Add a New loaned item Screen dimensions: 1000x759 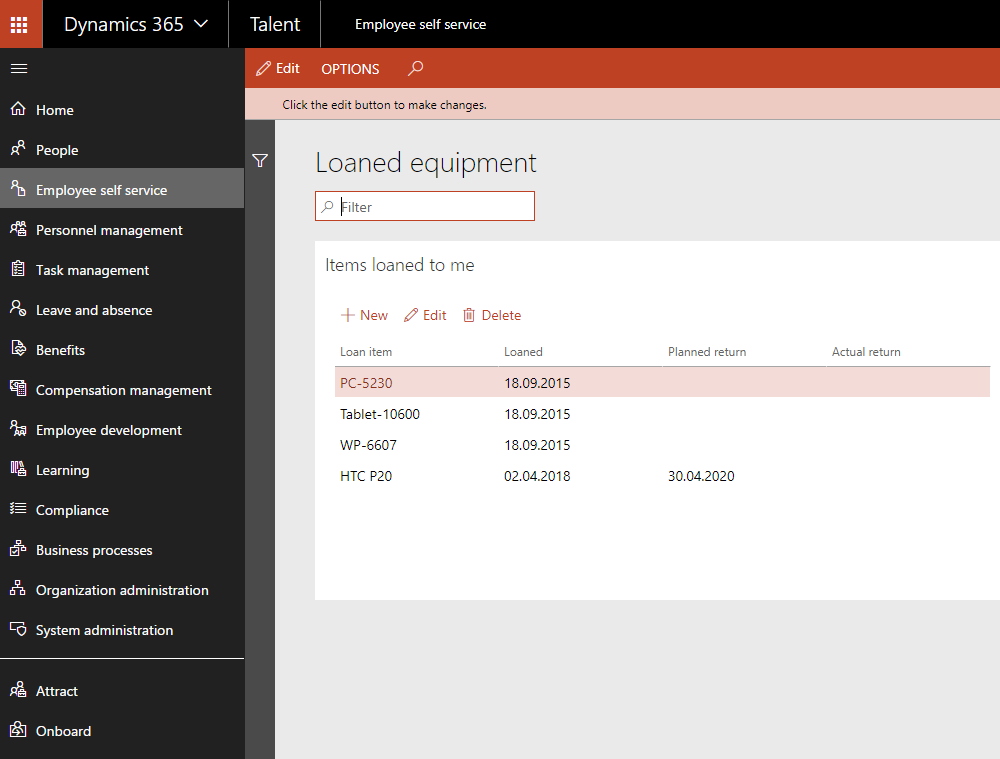click(364, 315)
